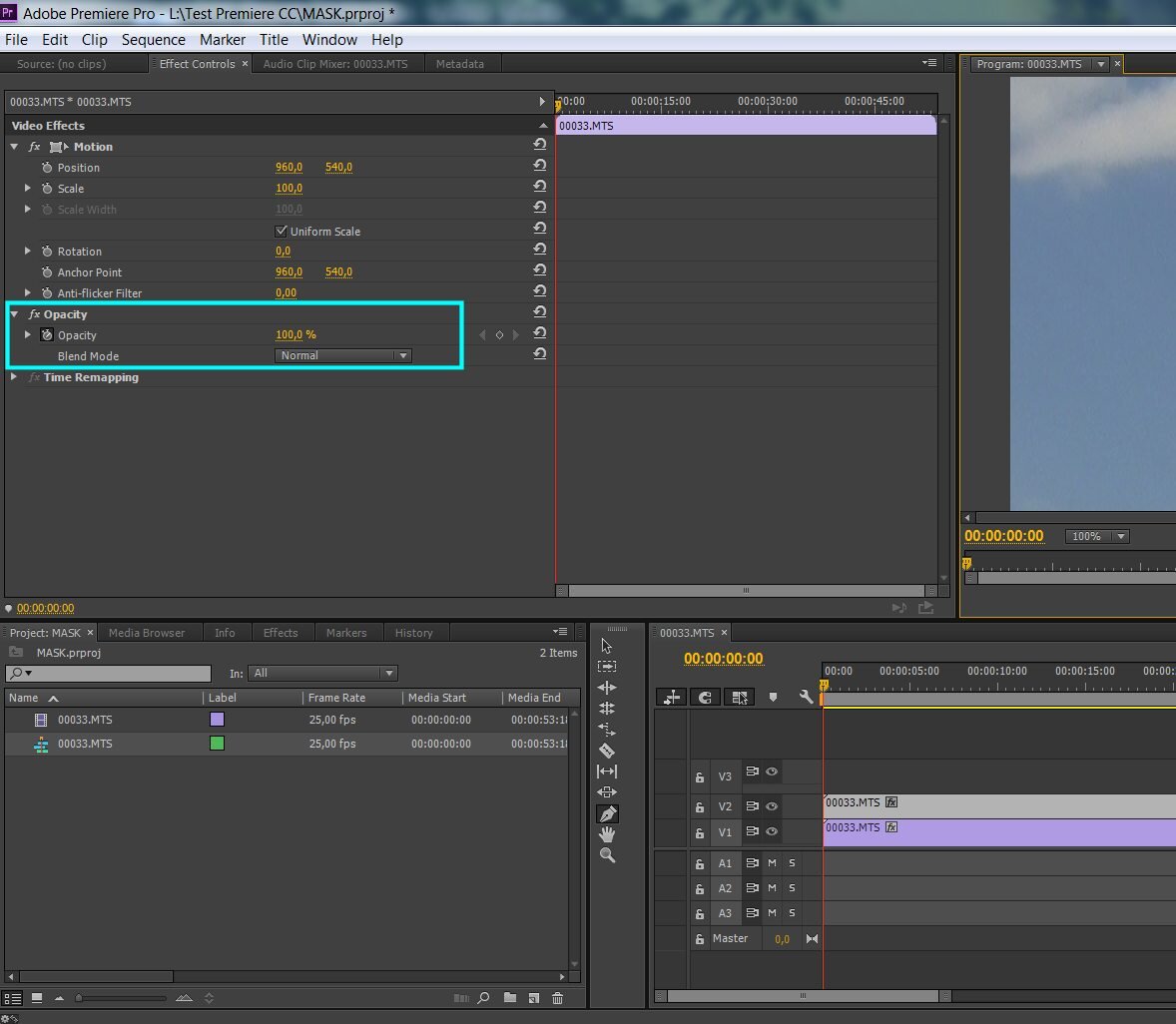Viewport: 1176px width, 1024px height.
Task: Click the Rotation value 0,0
Action: 283,252
